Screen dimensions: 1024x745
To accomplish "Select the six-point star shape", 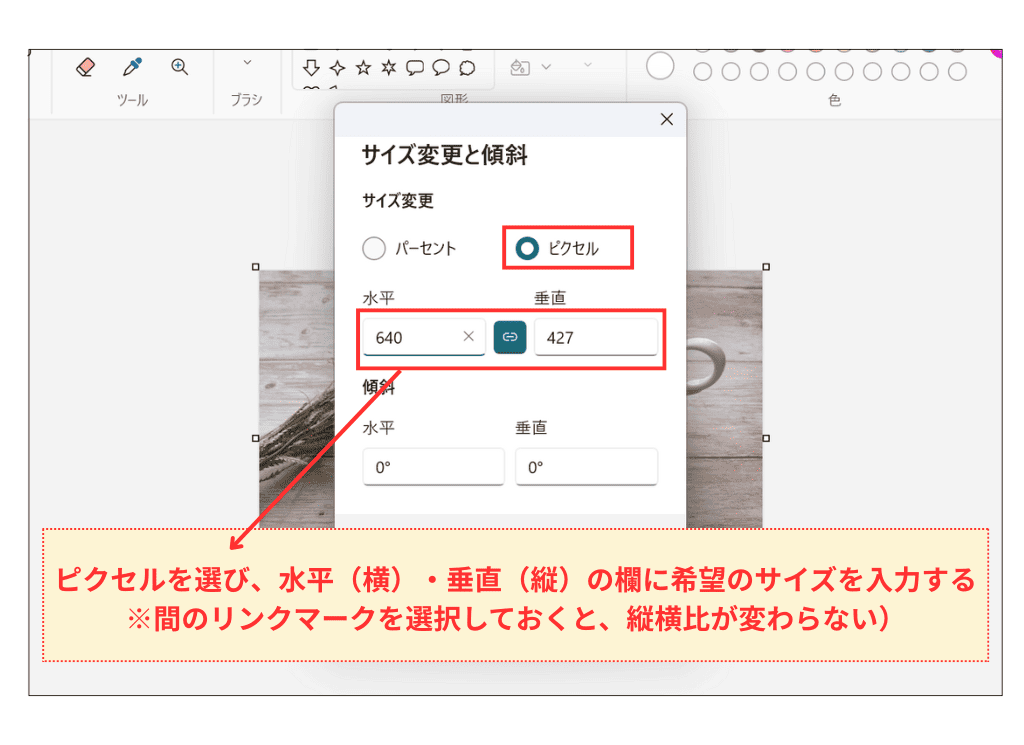I will [x=388, y=67].
